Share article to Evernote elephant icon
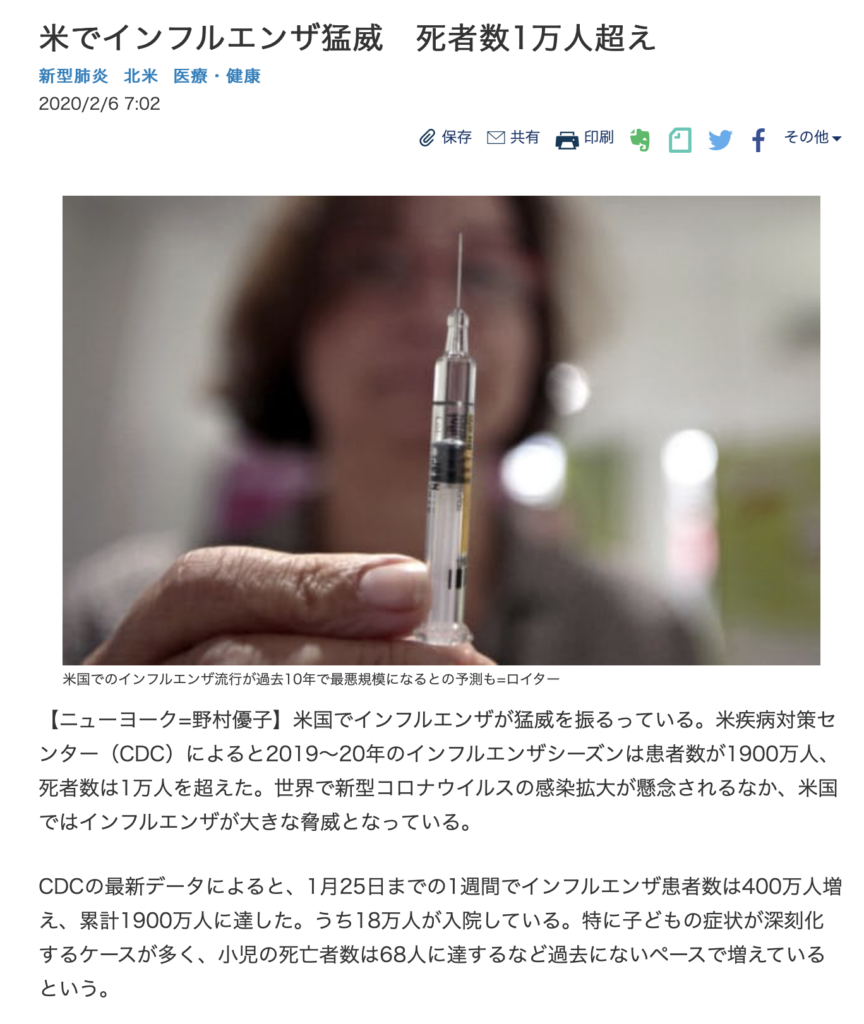This screenshot has height=1024, width=864. coord(640,140)
